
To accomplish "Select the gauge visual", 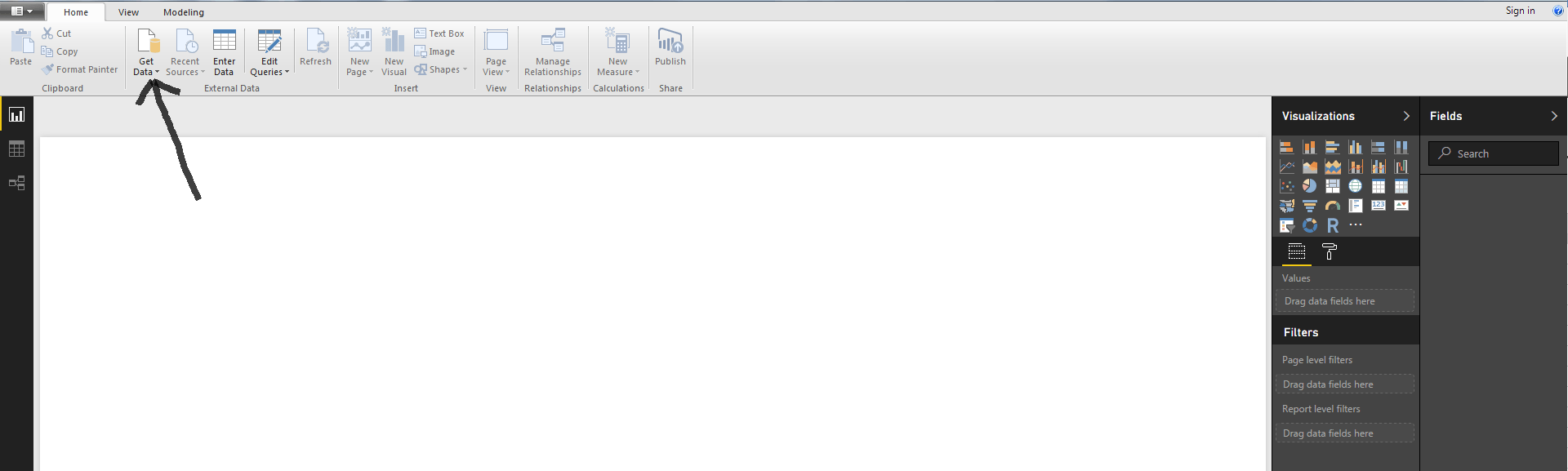I will (x=1333, y=206).
